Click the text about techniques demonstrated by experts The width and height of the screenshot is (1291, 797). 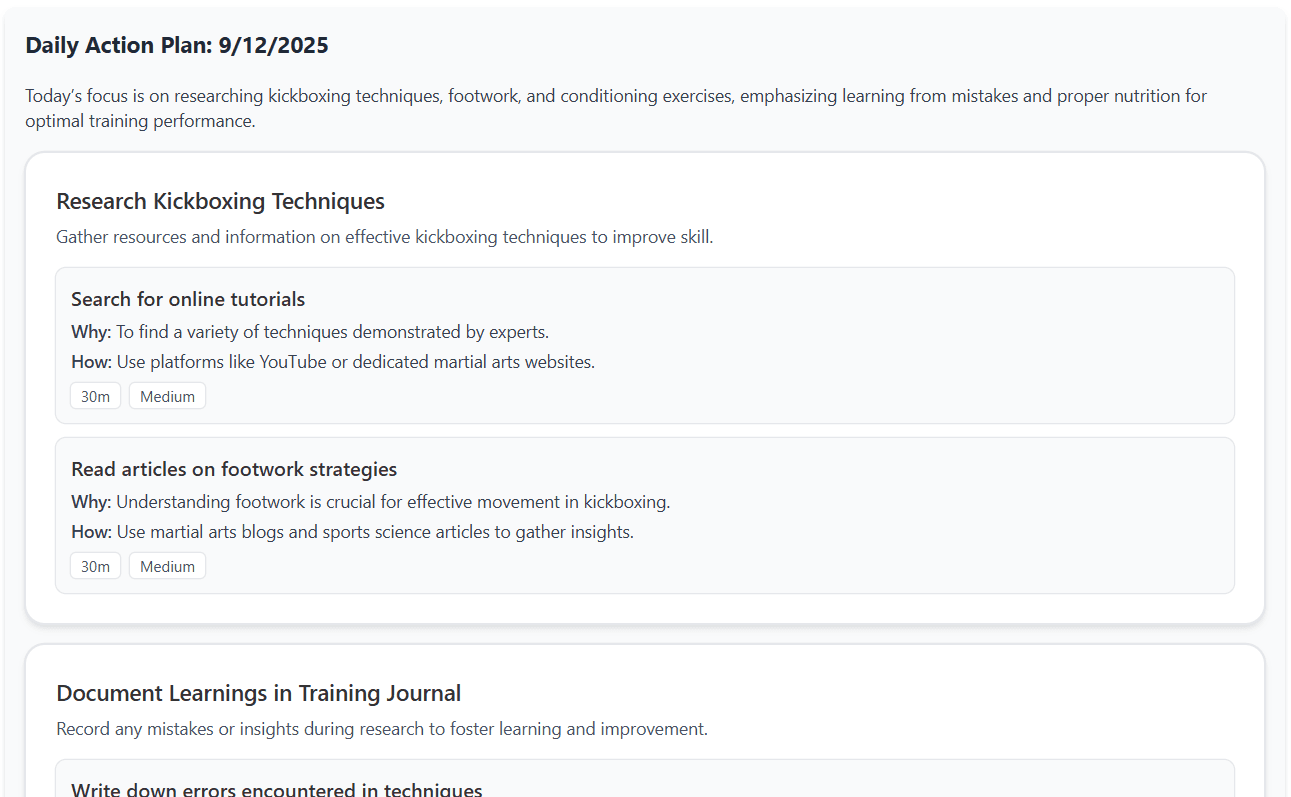click(x=332, y=331)
